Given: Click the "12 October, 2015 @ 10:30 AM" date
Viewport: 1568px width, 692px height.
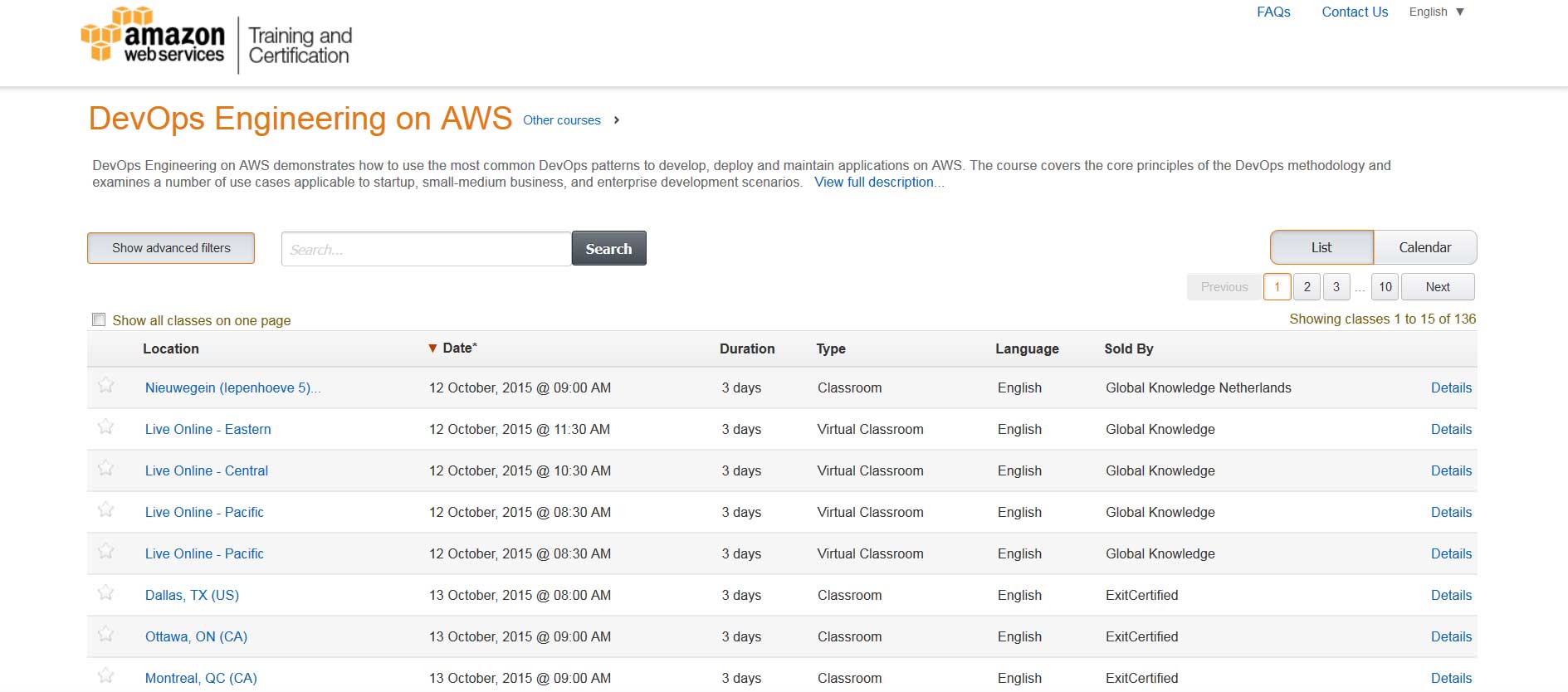Looking at the screenshot, I should [x=520, y=470].
